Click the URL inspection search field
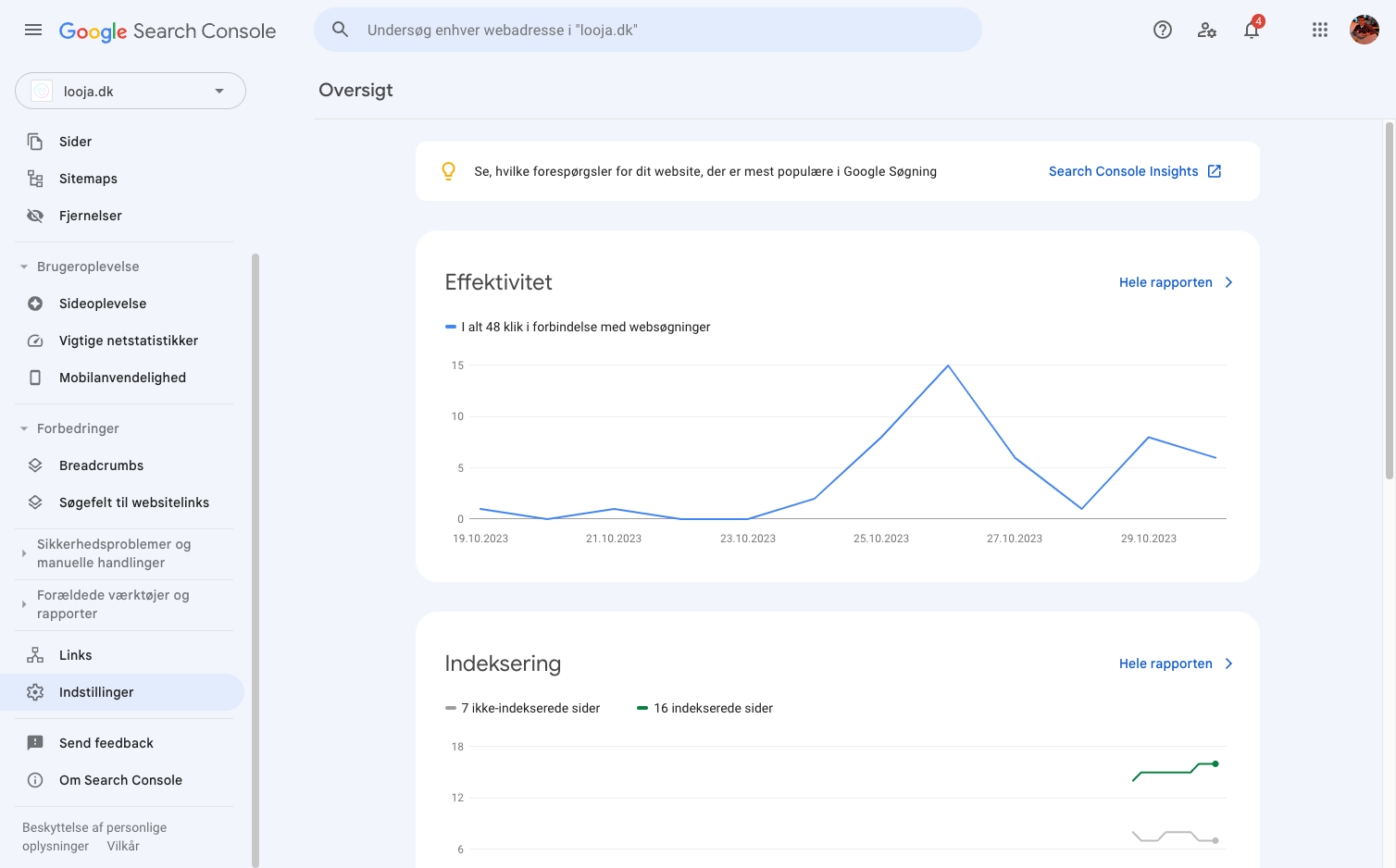 [648, 30]
